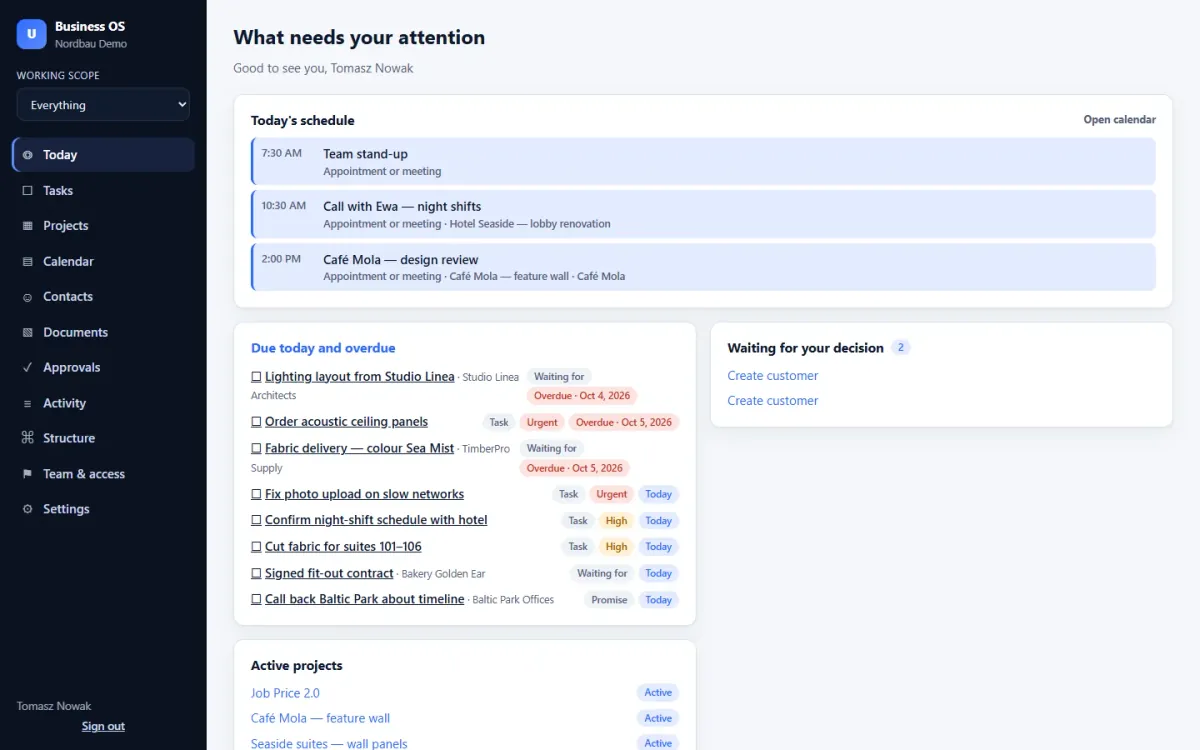This screenshot has height=750, width=1200.
Task: Click the Active badge for Job Price 2.0
Action: [x=658, y=693]
